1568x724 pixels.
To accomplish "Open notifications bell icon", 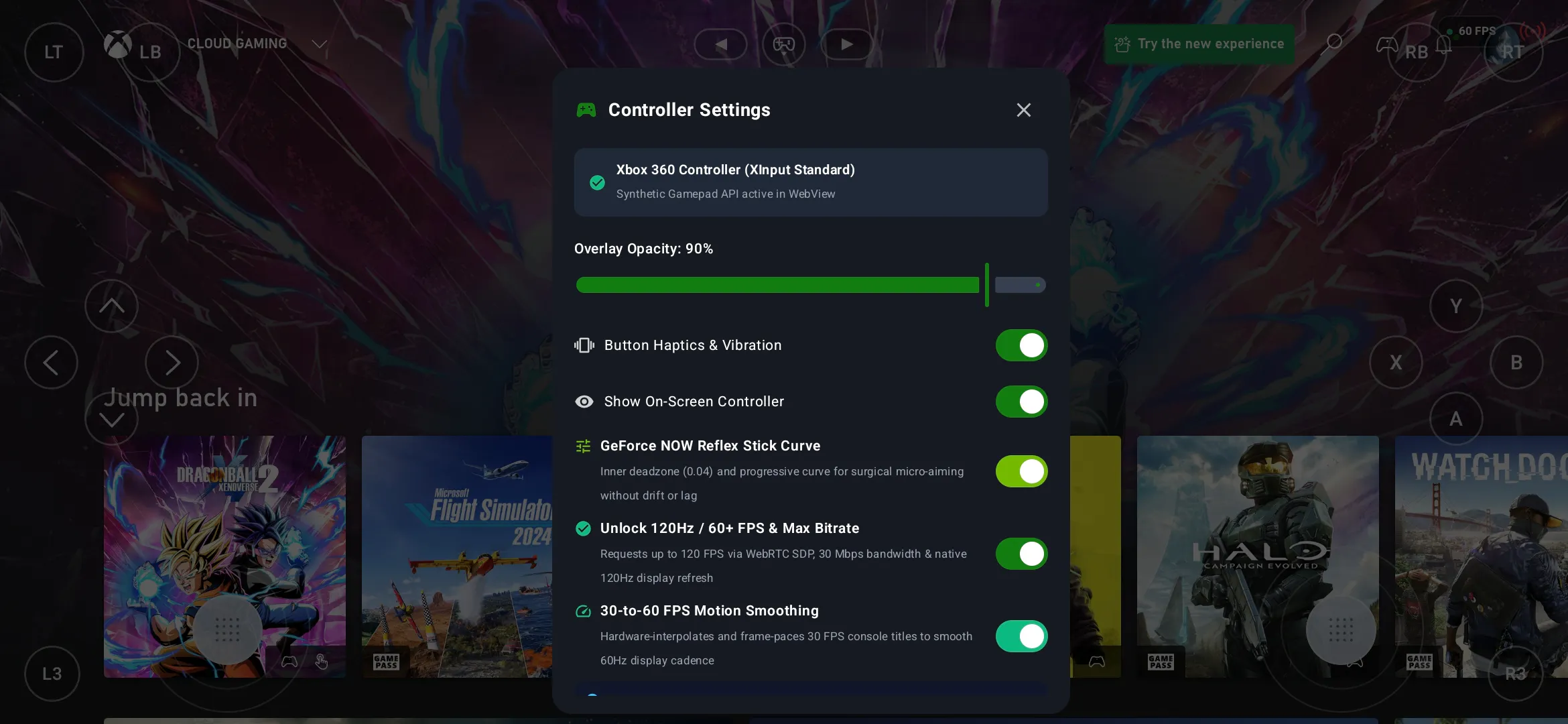I will click(x=1444, y=44).
